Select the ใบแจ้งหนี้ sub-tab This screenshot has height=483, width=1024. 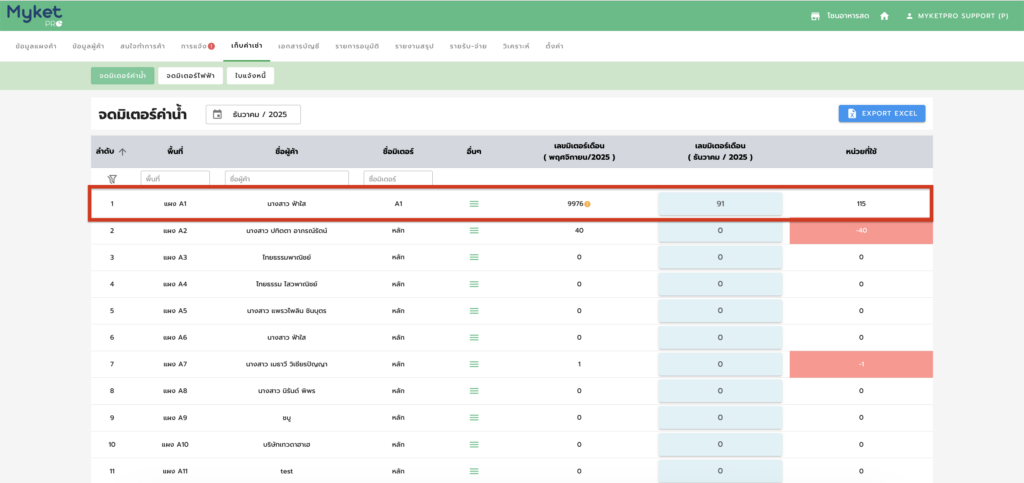tap(250, 75)
